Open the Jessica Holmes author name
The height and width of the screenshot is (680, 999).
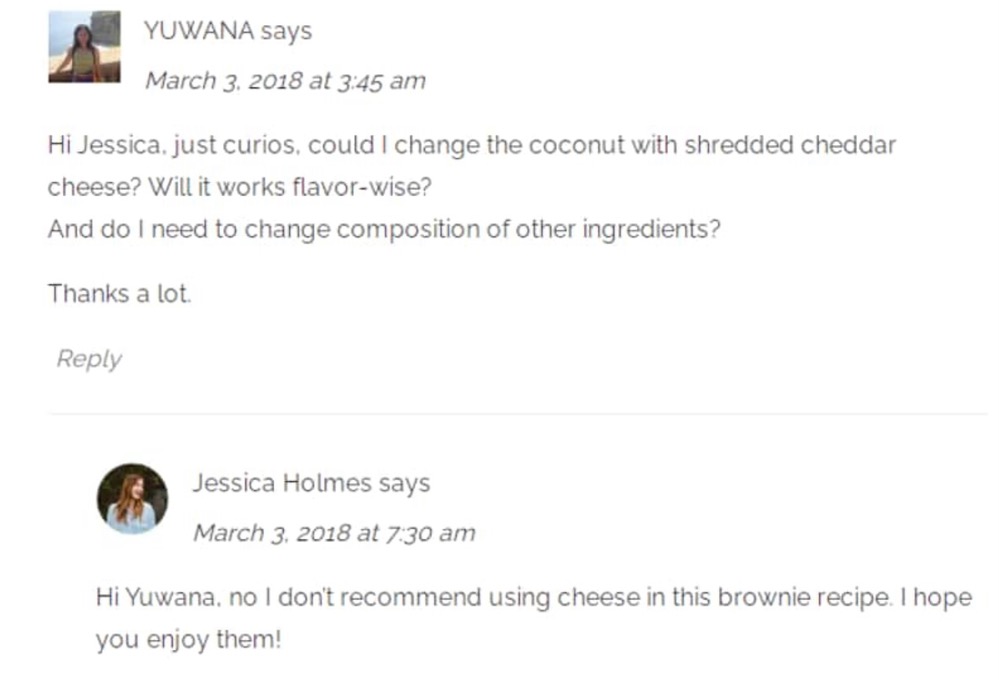[x=282, y=483]
